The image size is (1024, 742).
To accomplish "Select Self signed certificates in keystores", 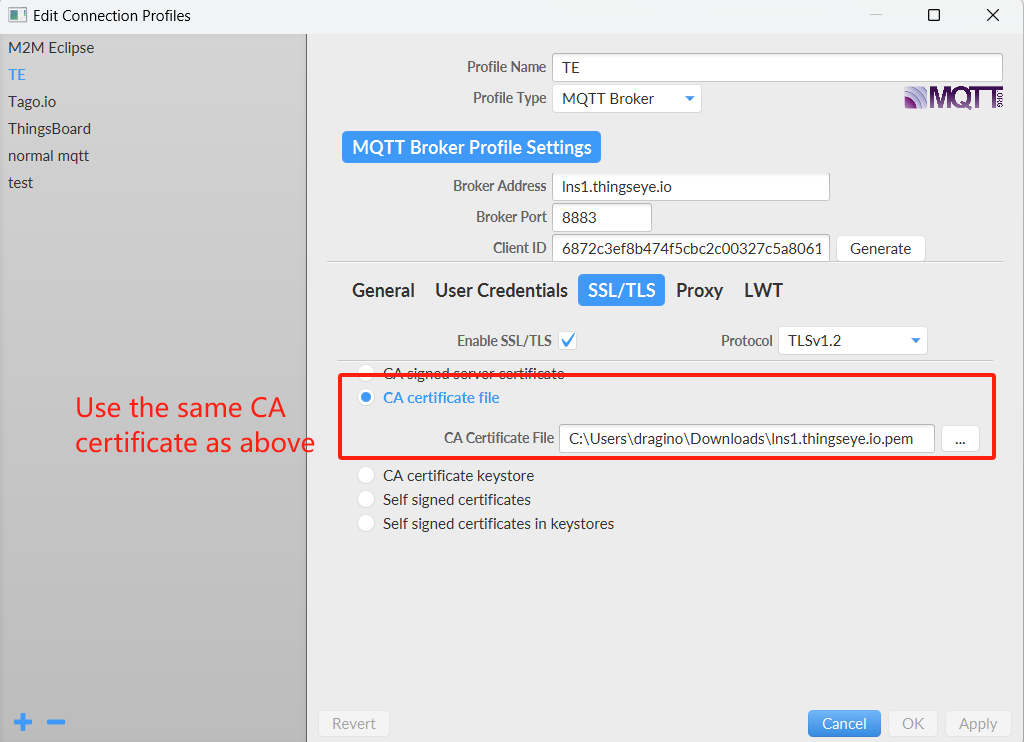I will 366,523.
